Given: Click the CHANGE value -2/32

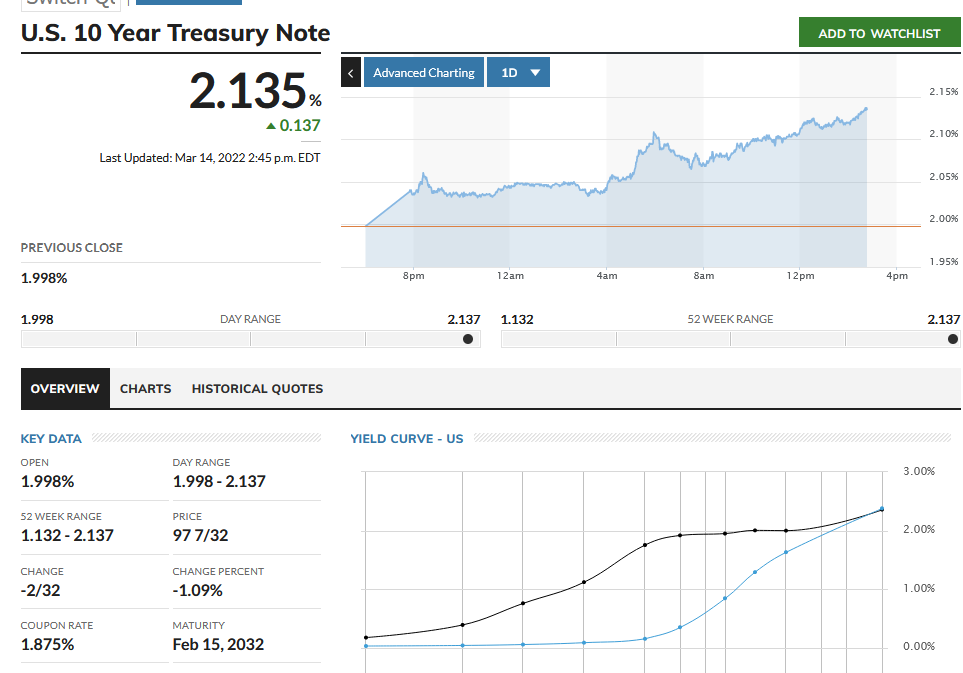Looking at the screenshot, I should pyautogui.click(x=41, y=590).
